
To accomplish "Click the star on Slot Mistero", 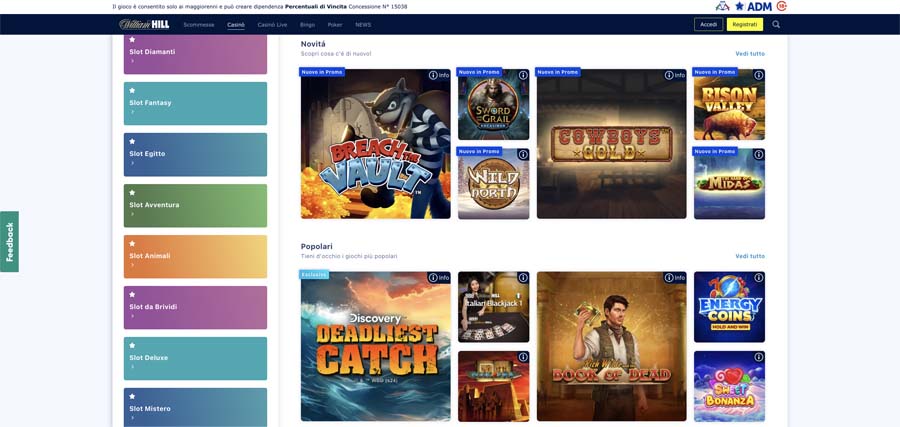I will tap(132, 397).
